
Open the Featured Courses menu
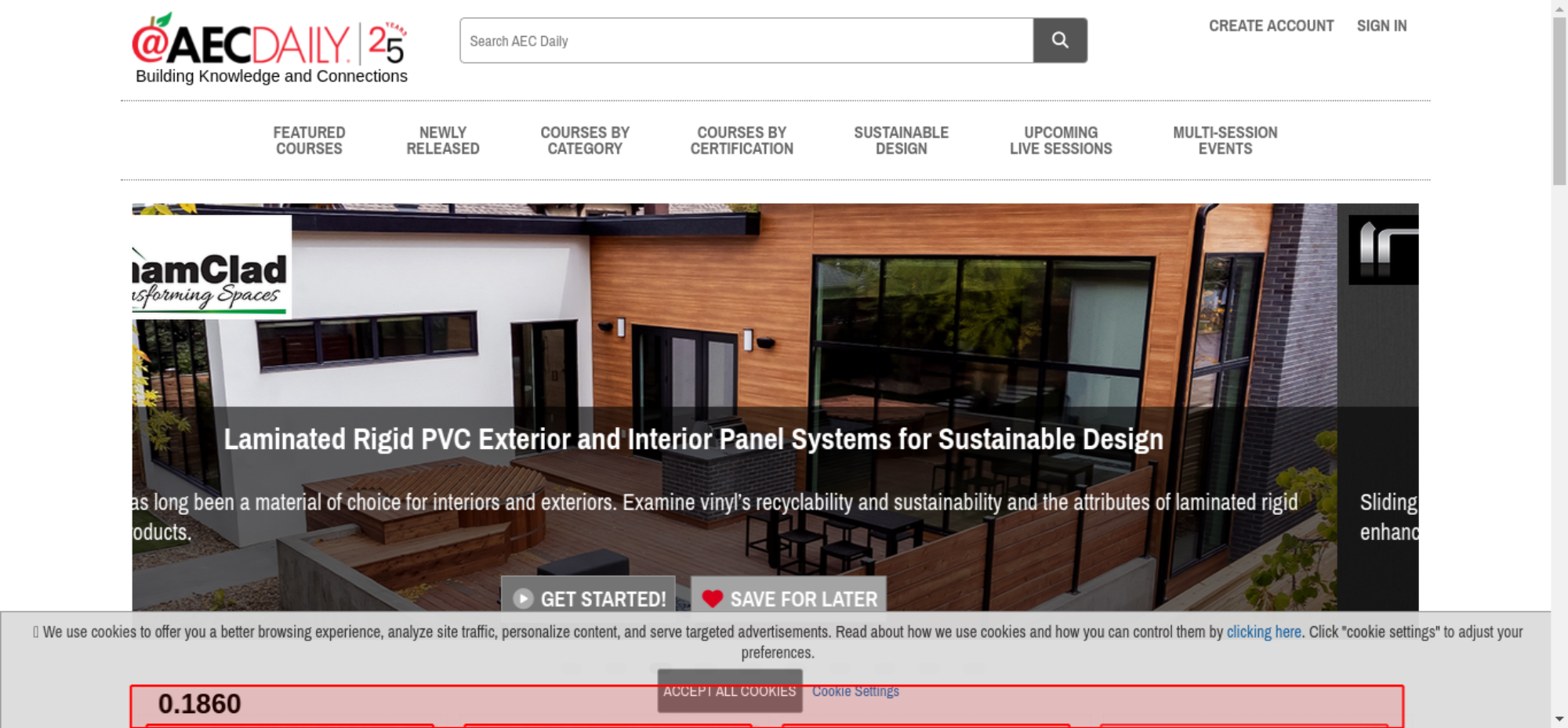tap(309, 140)
